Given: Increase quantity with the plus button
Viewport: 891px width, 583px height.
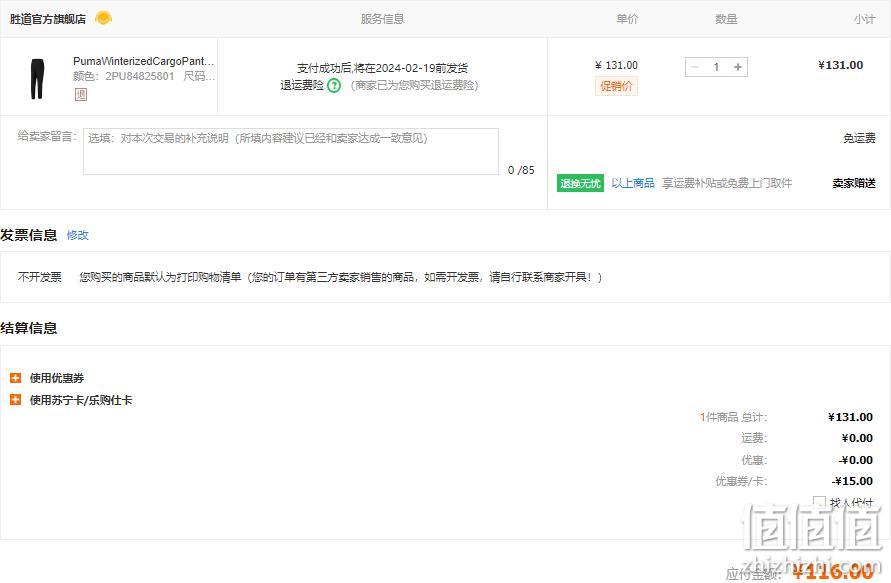Looking at the screenshot, I should pos(738,67).
